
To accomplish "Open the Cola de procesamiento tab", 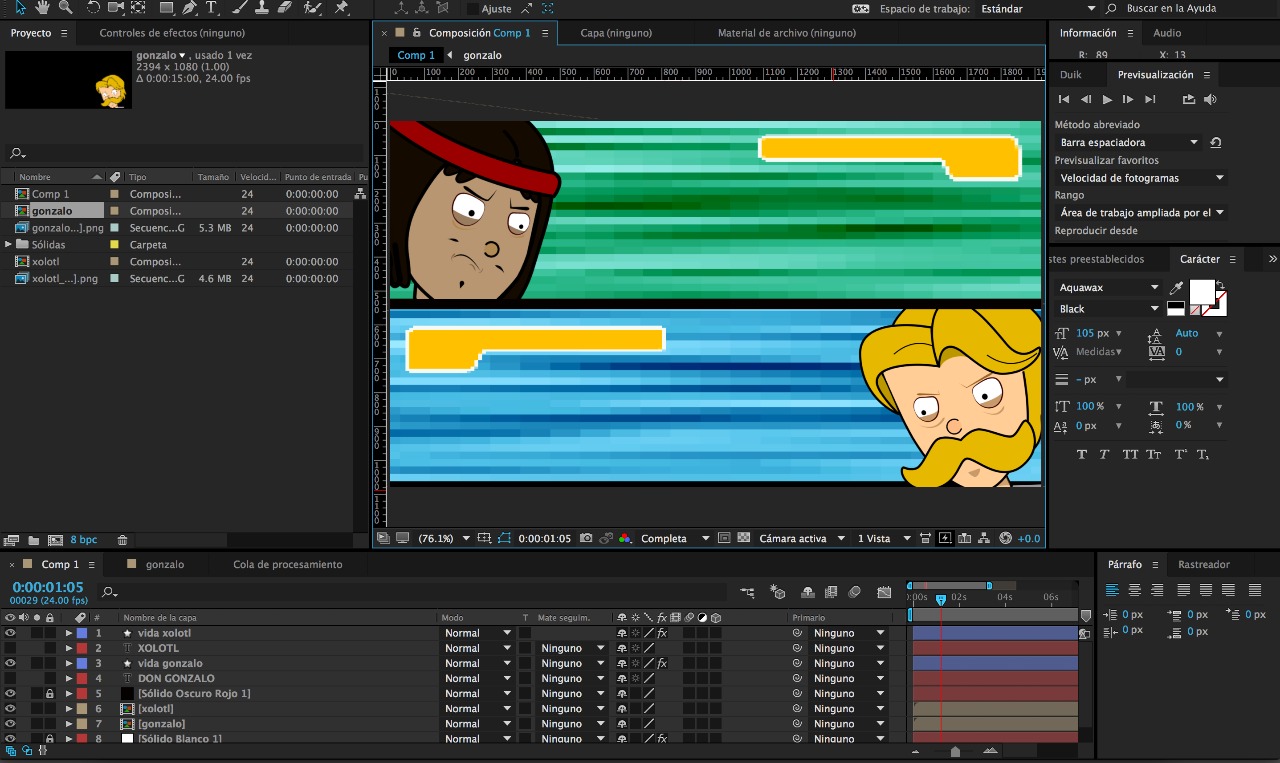I will point(287,564).
